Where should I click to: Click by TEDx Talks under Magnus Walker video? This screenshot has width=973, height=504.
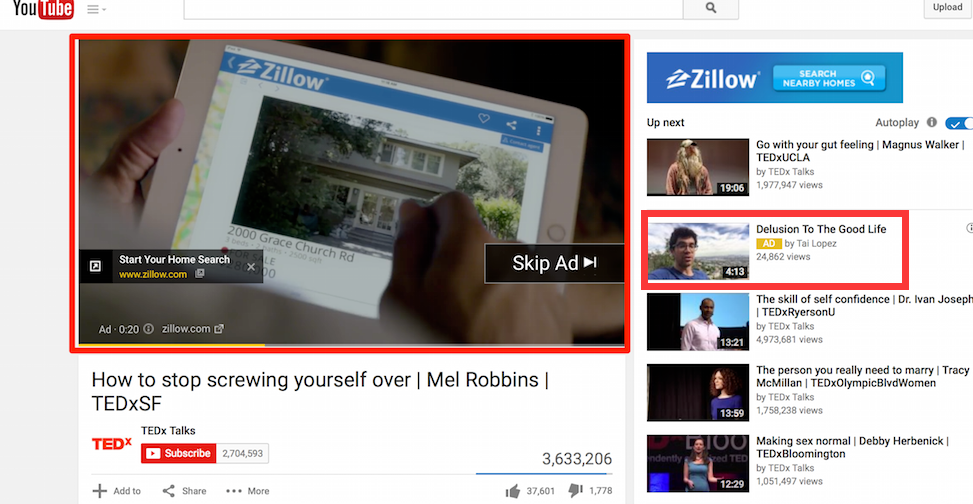785,171
